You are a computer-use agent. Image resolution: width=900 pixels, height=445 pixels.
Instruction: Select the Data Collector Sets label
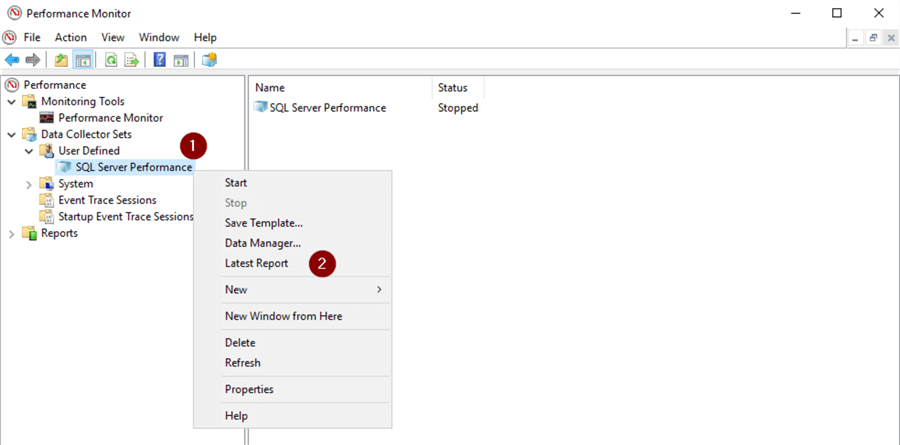pos(86,134)
